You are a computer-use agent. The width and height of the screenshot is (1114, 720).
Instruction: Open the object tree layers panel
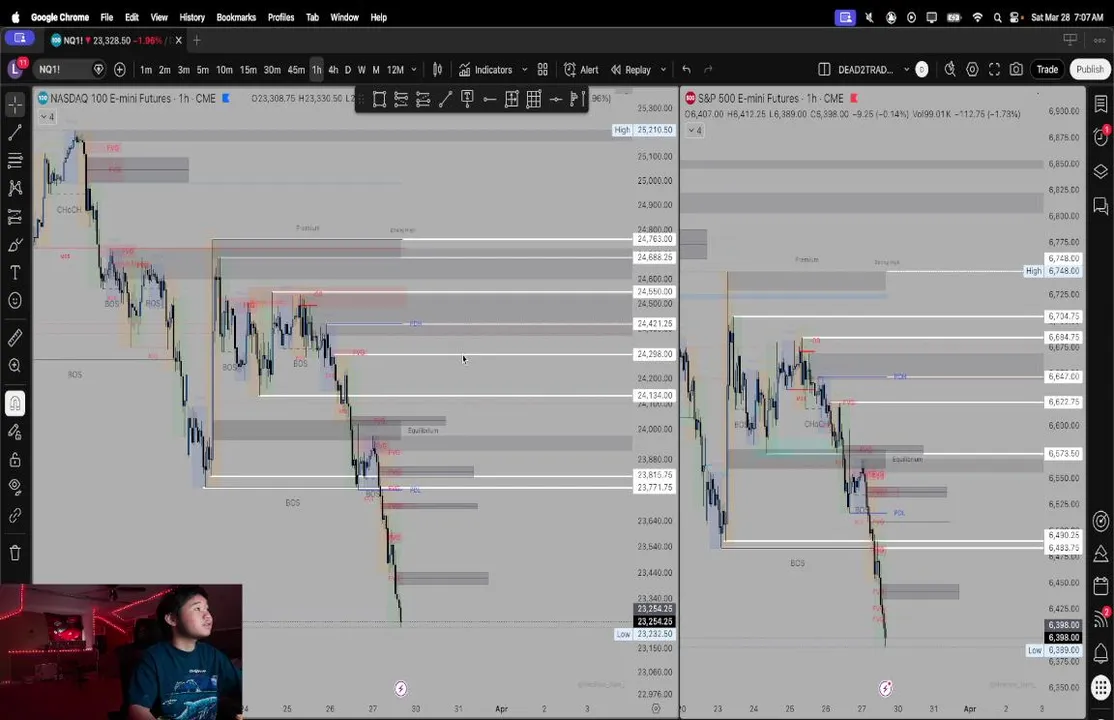click(x=1101, y=171)
